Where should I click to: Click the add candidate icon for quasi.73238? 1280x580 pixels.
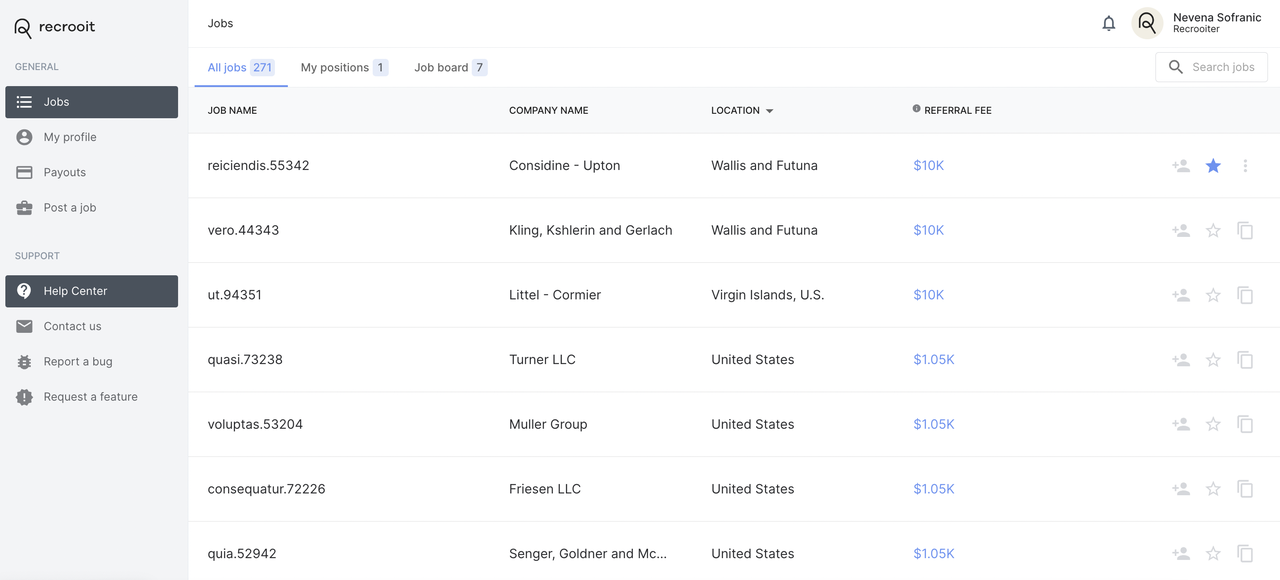point(1181,360)
